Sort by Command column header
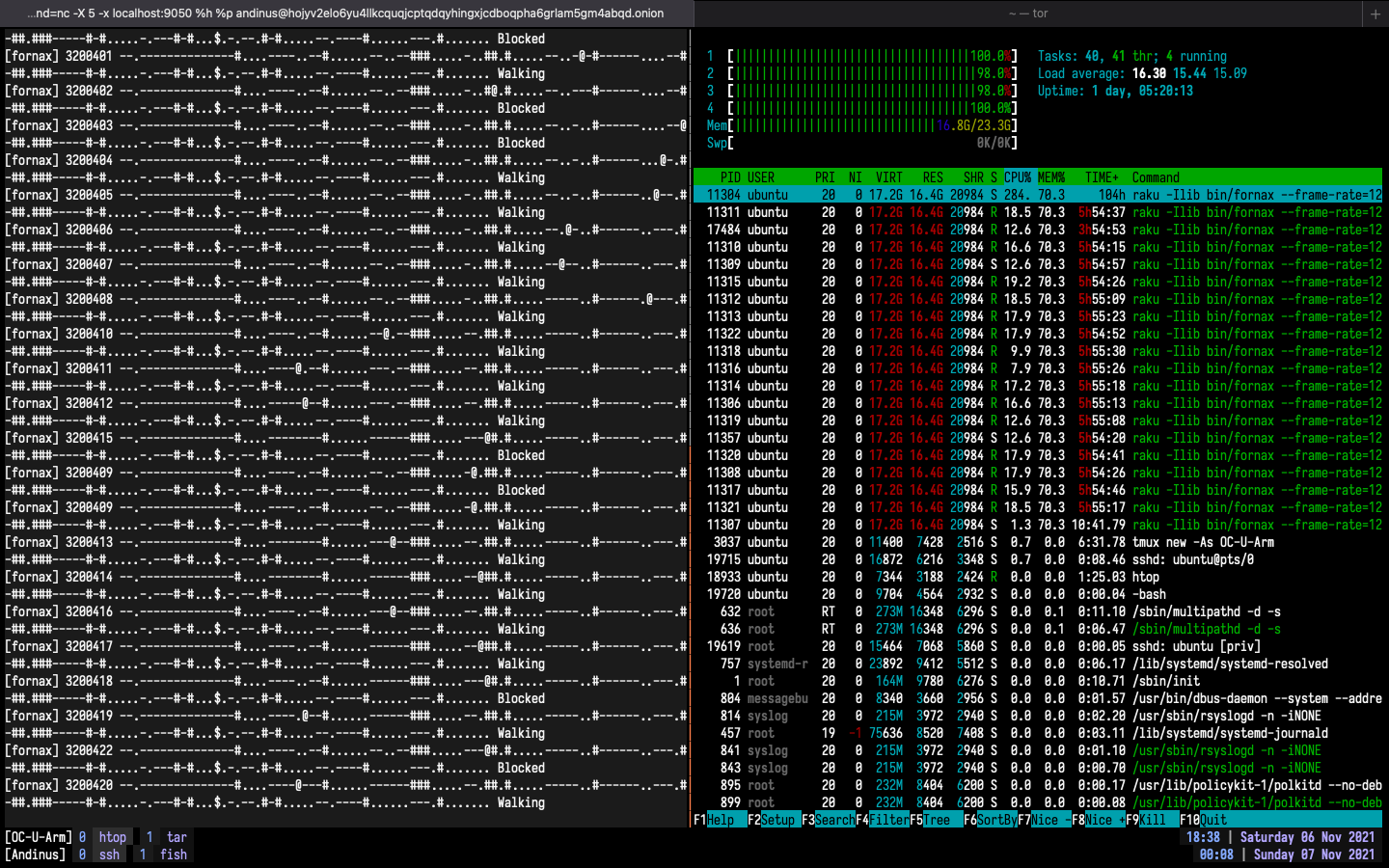The width and height of the screenshot is (1389, 868). [1156, 177]
